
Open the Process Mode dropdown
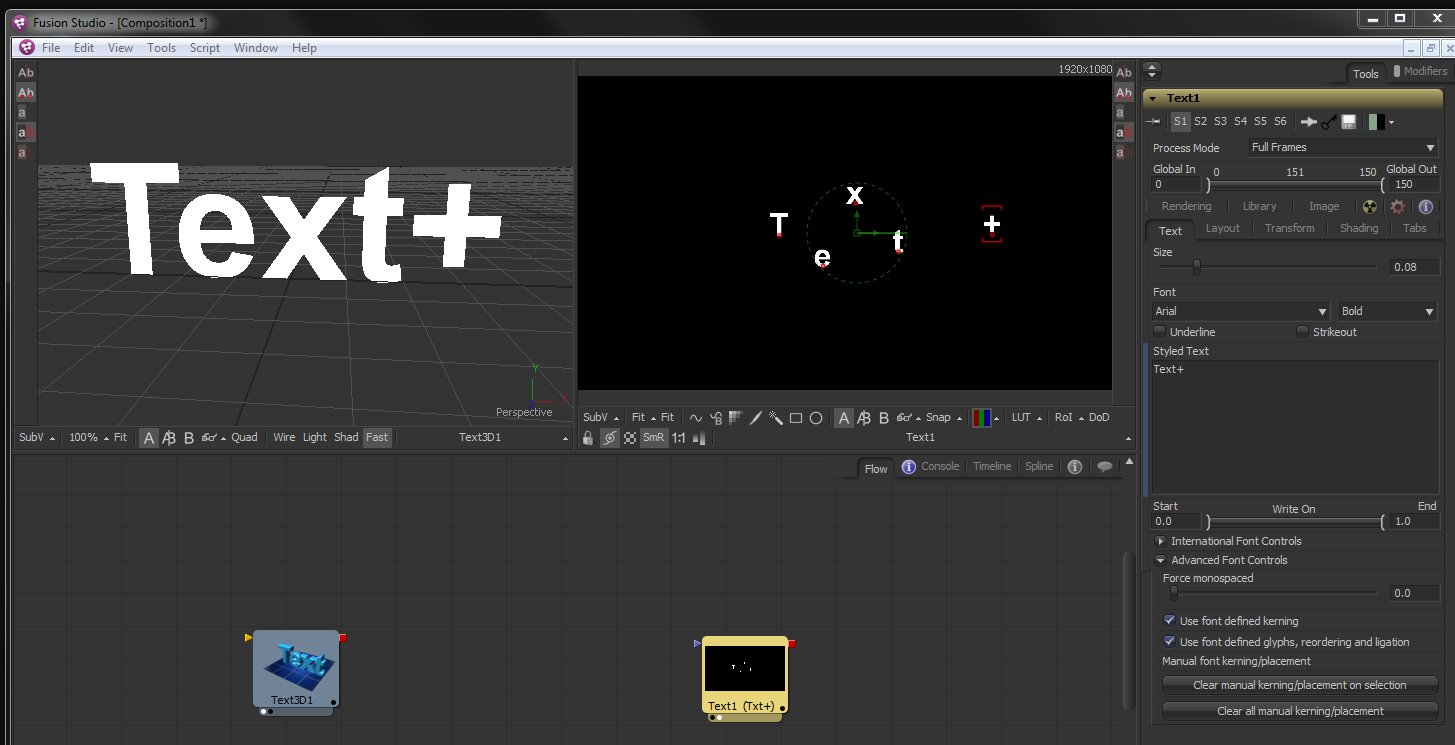coord(1343,147)
